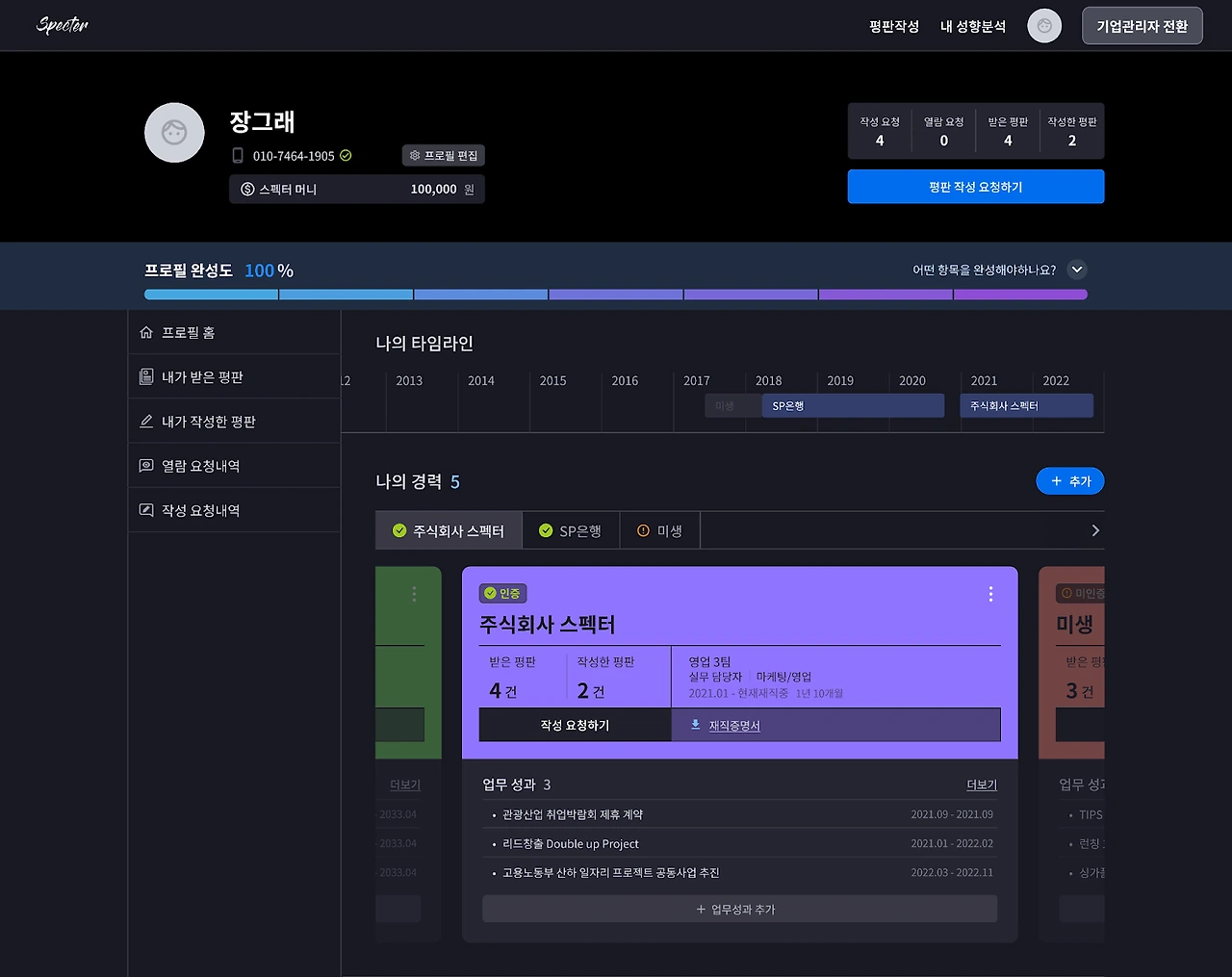Open 내가 받은 평판 in the sidebar

click(234, 377)
